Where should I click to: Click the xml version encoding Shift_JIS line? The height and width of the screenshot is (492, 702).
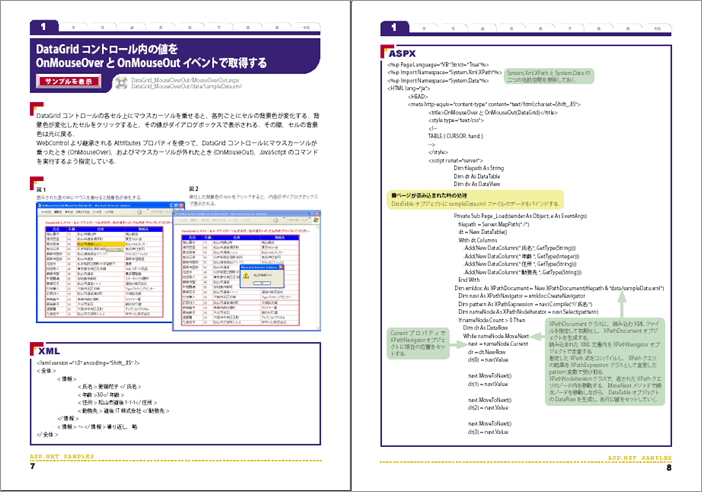click(x=88, y=363)
